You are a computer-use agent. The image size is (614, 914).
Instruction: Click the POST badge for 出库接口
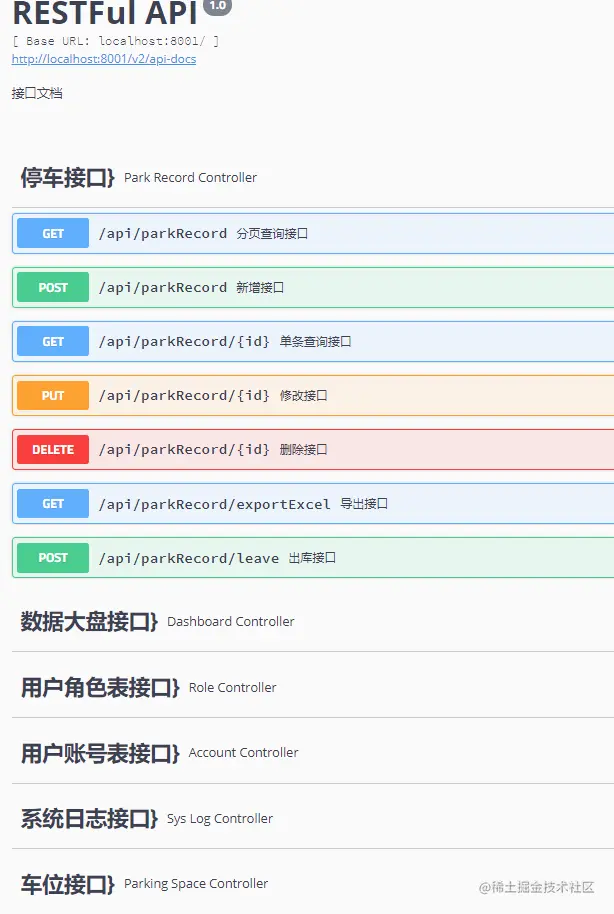click(53, 558)
